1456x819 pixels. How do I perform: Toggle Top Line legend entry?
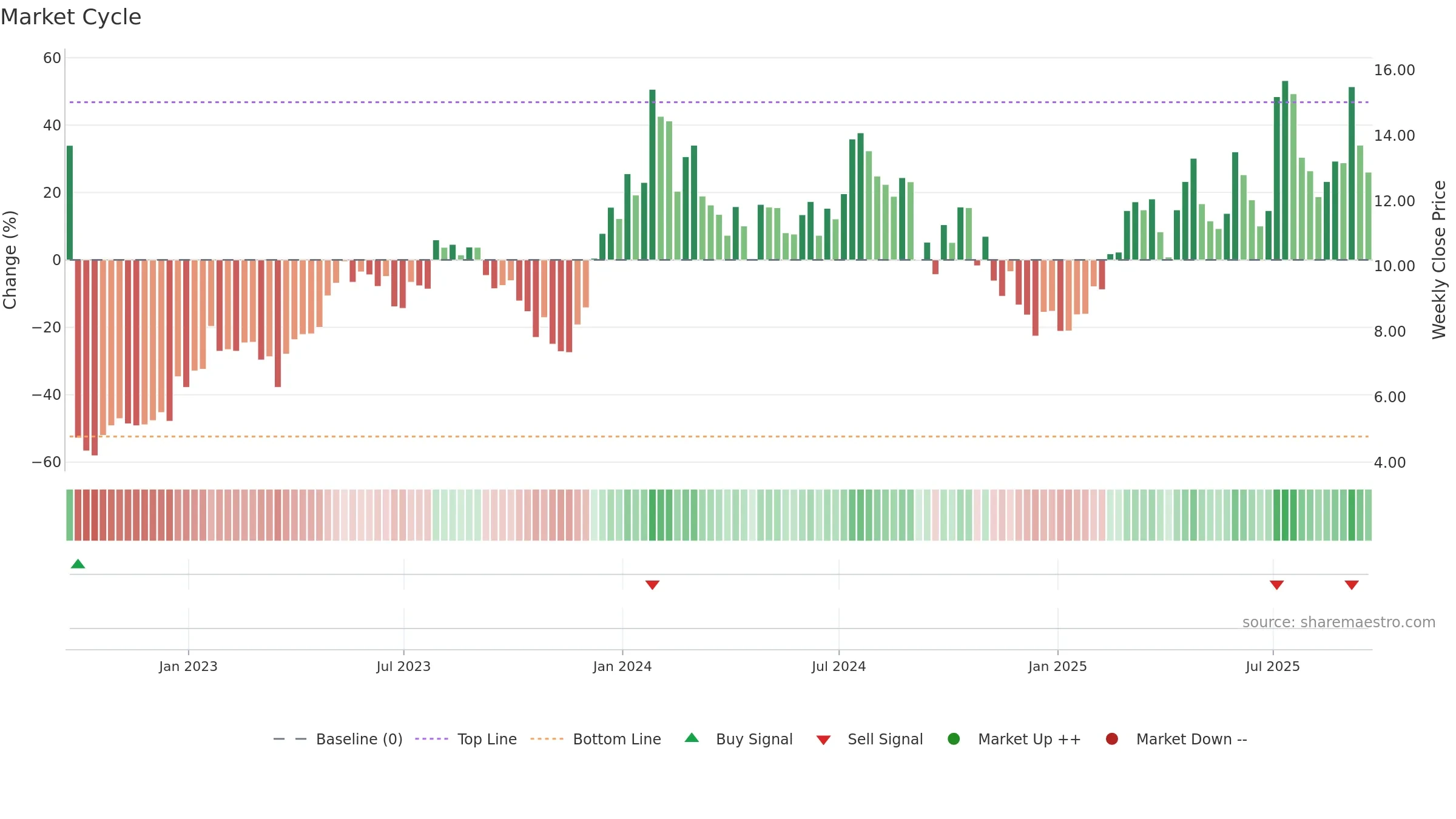point(466,739)
